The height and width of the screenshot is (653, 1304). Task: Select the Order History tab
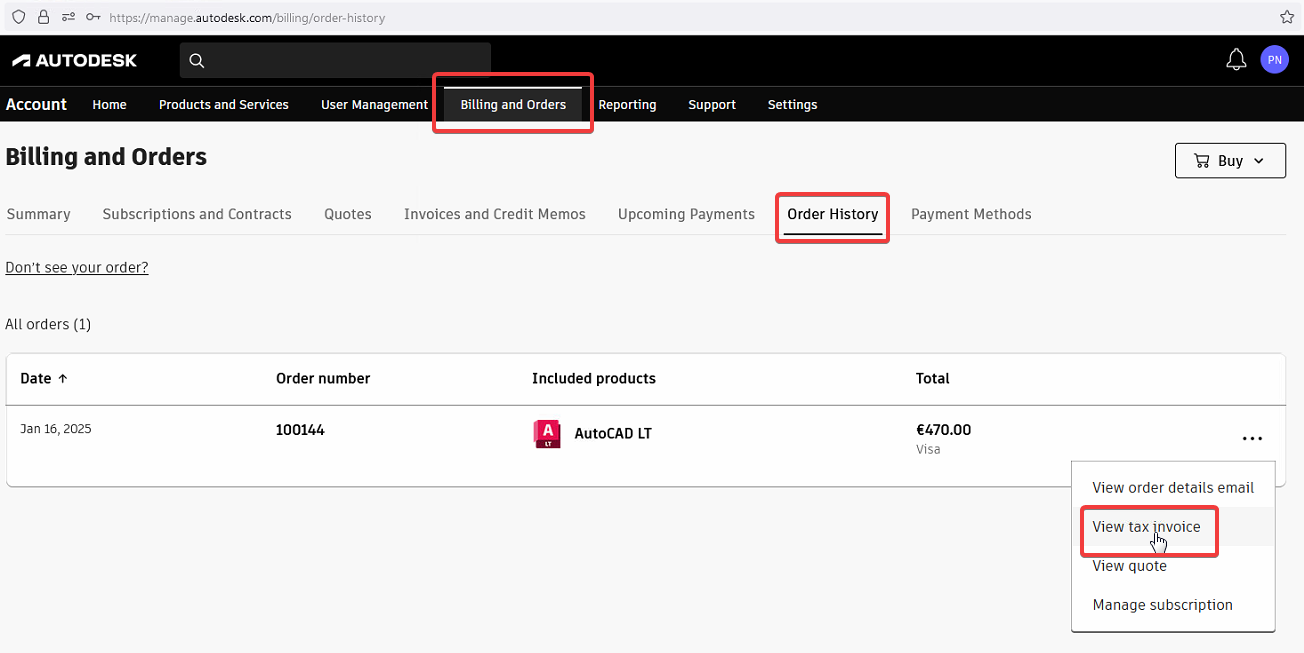pyautogui.click(x=833, y=214)
